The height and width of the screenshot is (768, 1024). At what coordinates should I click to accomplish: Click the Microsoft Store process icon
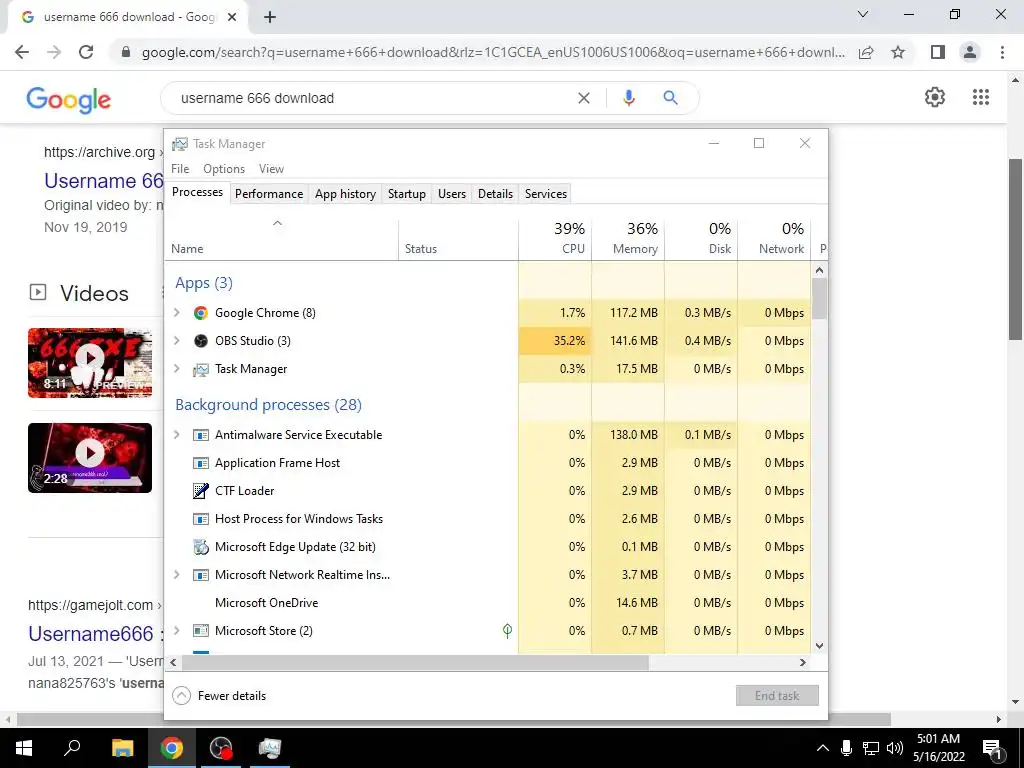(200, 631)
